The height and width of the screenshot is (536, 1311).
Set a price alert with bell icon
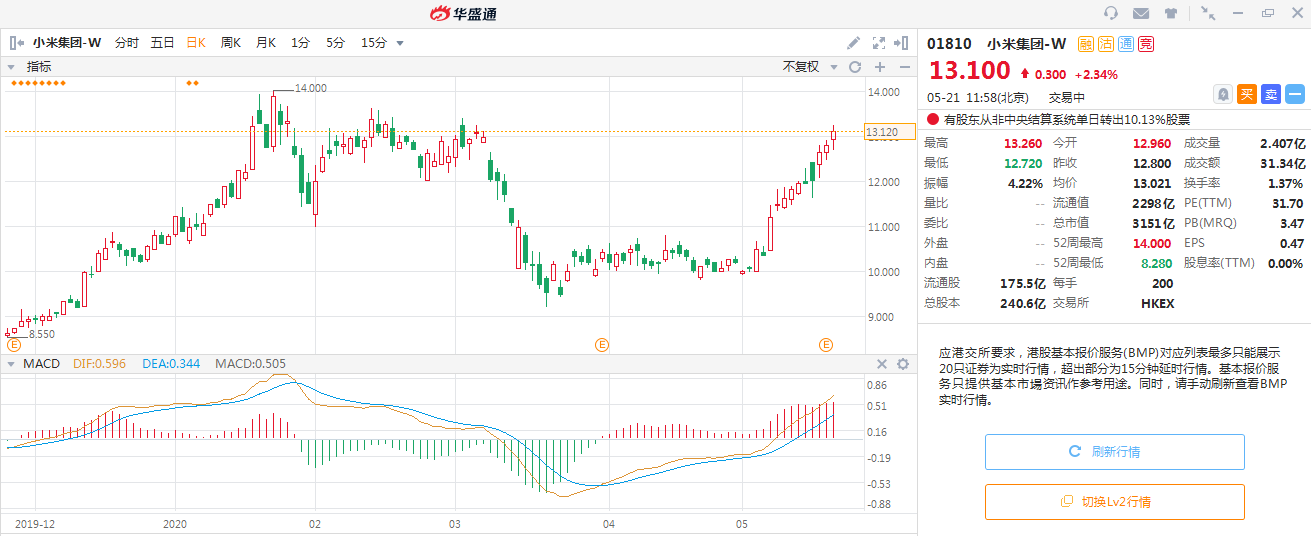(x=1223, y=94)
